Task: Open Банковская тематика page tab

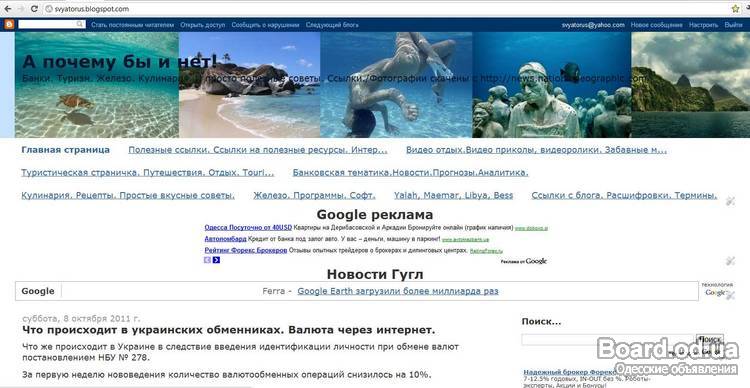Action: tap(410, 173)
